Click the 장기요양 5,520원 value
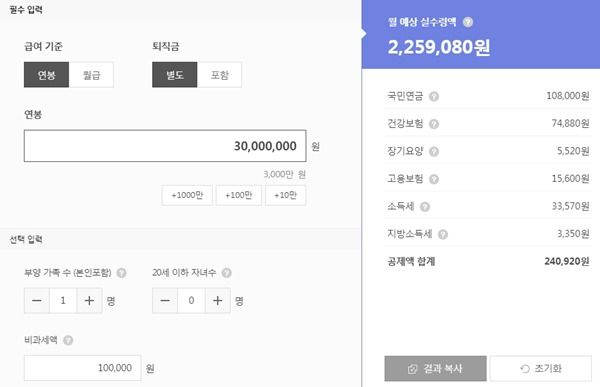This screenshot has height=387, width=600. pos(573,151)
